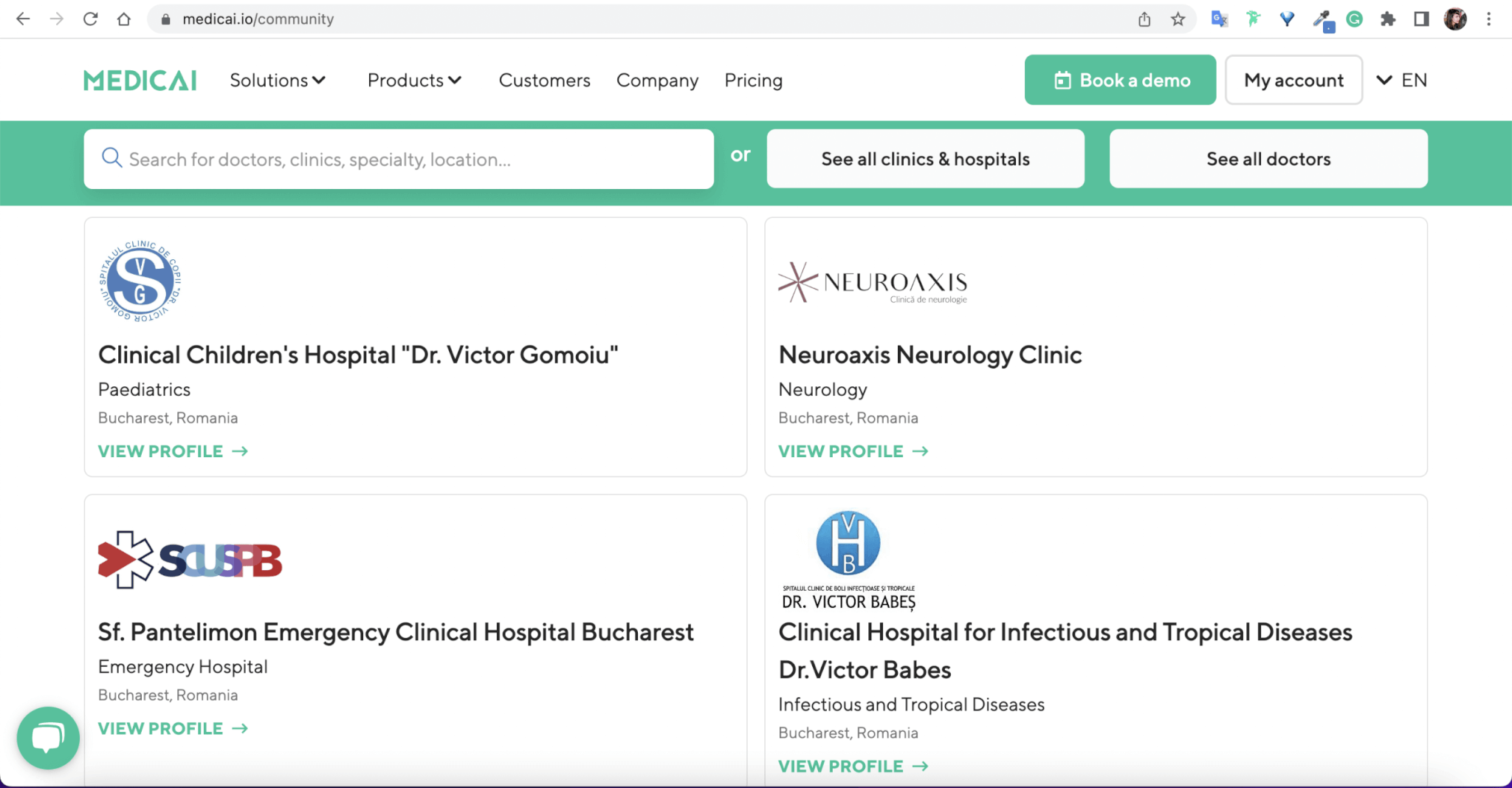Go to the browser home page
The image size is (1512, 788).
tap(124, 19)
